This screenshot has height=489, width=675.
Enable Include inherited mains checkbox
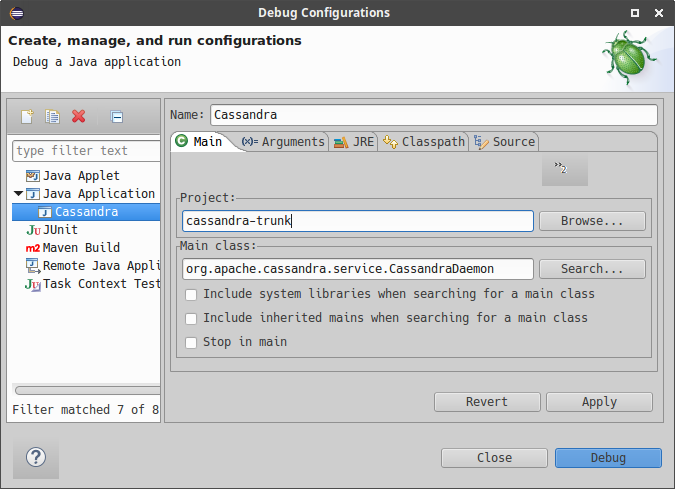pos(192,318)
